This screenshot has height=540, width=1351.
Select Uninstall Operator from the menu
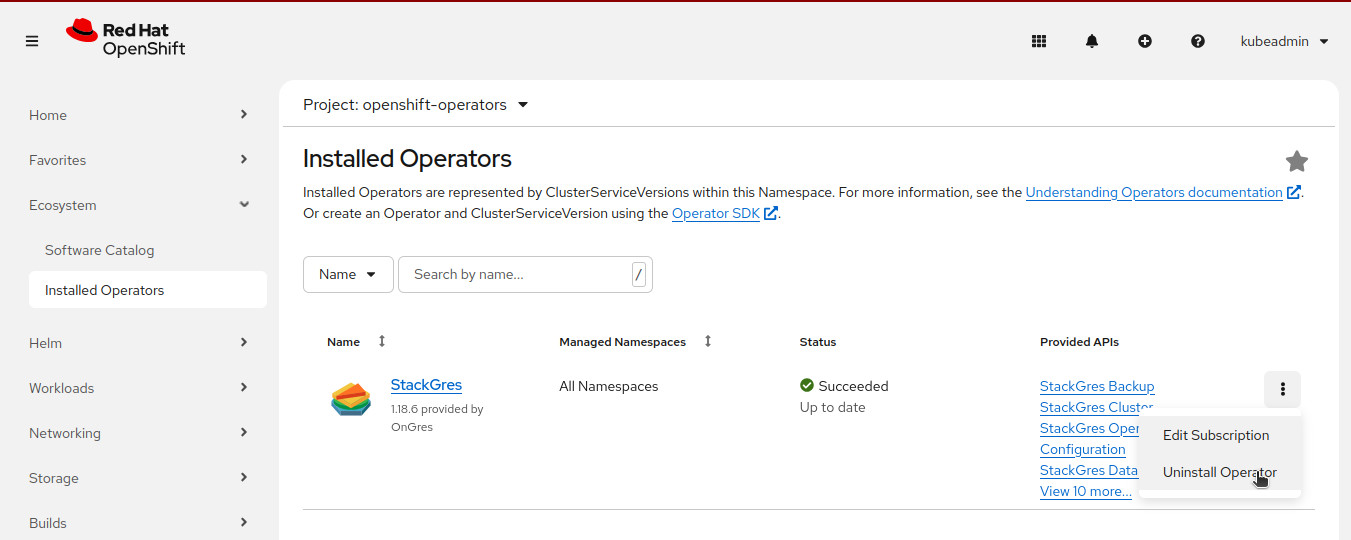click(1220, 472)
